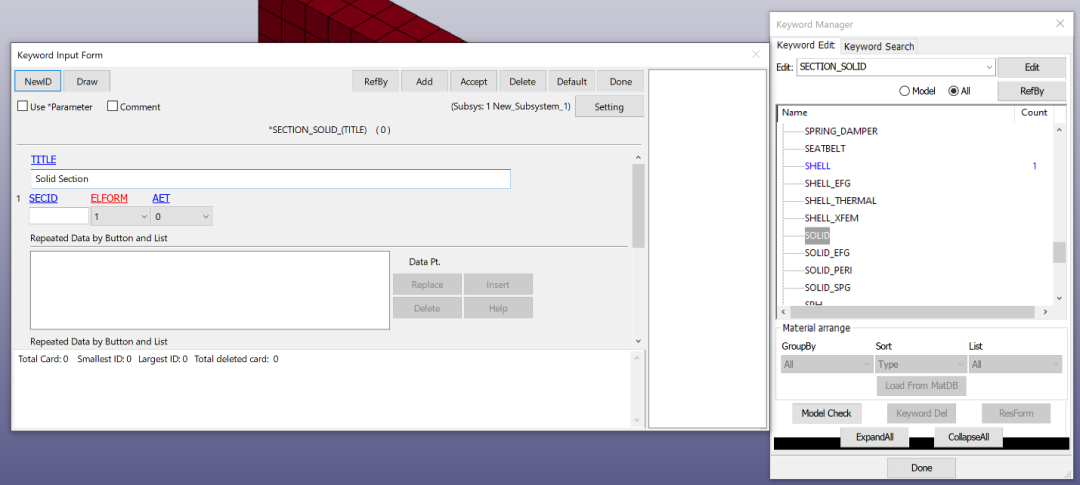
Task: Select SOLID_EFG in keyword tree
Action: pos(827,253)
